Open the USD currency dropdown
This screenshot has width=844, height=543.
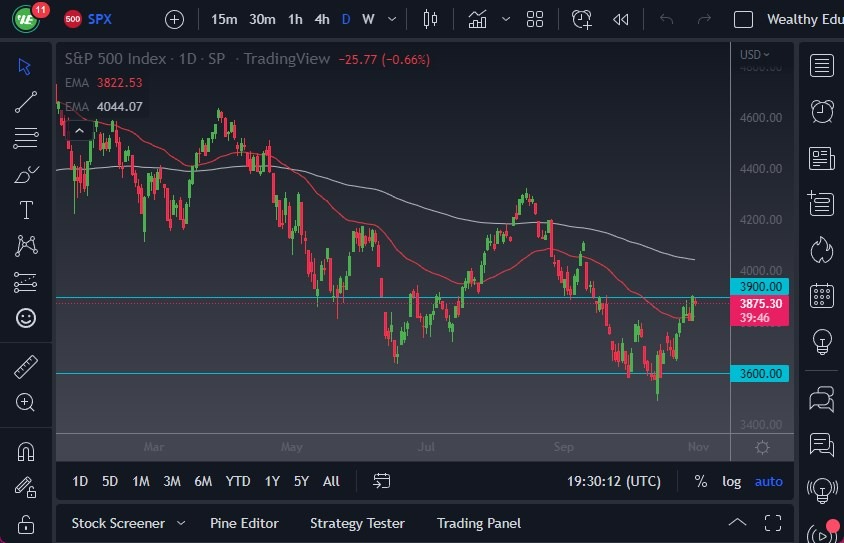(755, 54)
